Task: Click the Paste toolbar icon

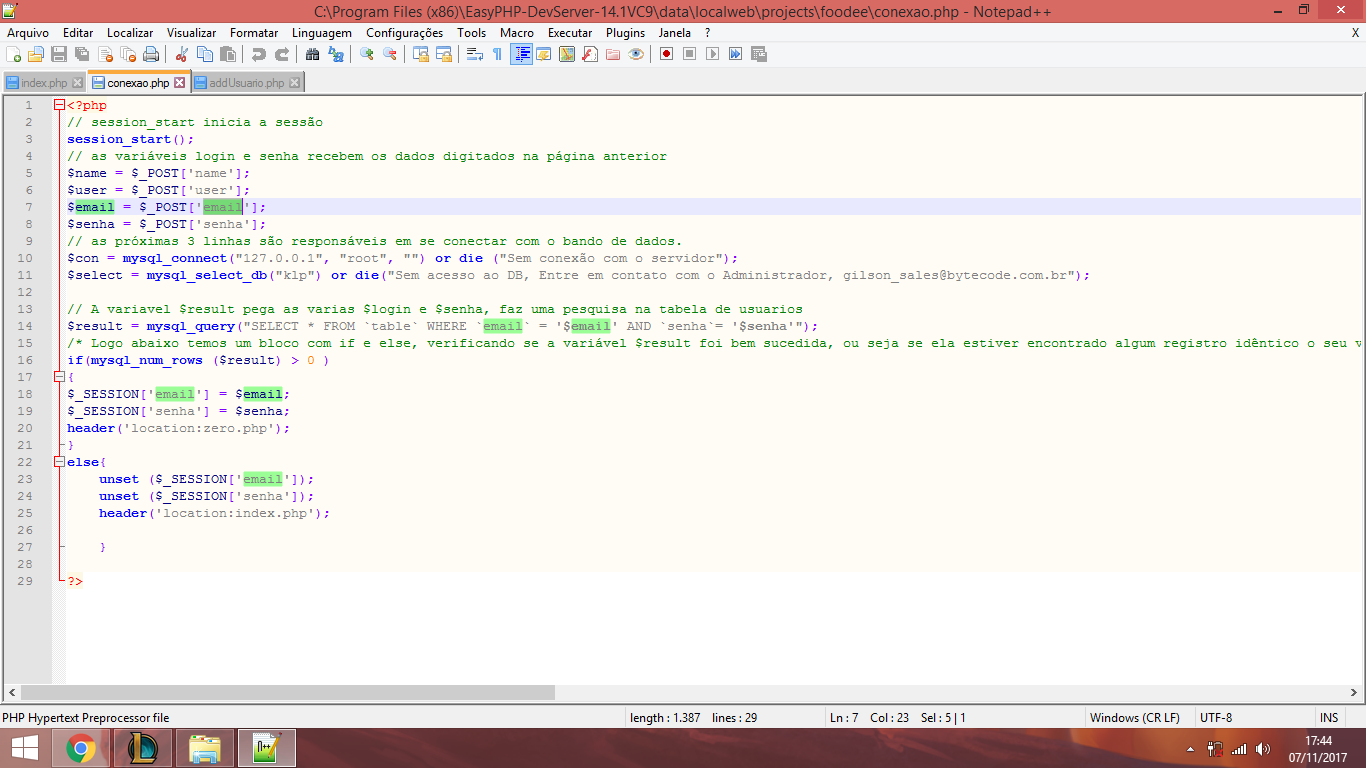Action: click(228, 54)
